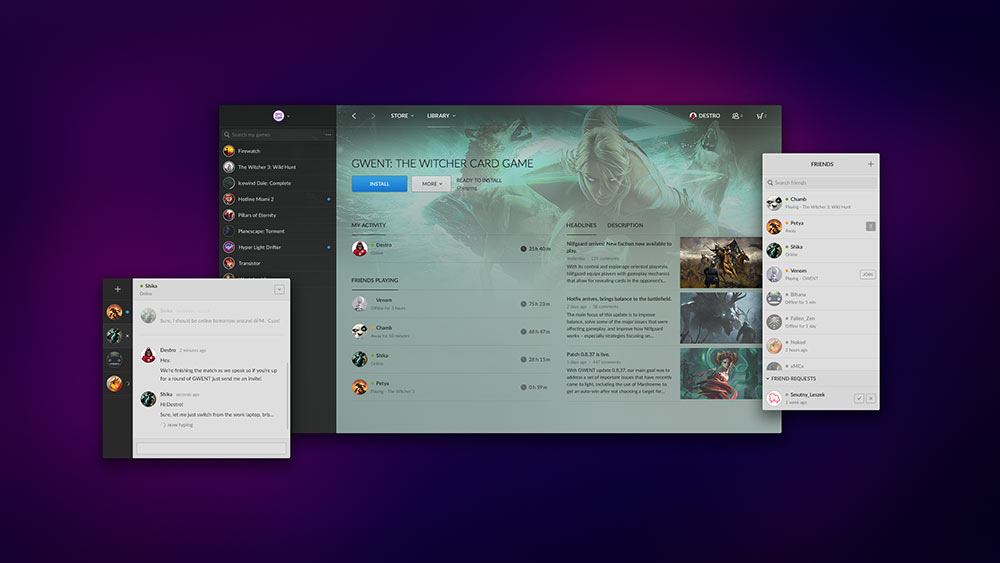
Task: Open Petya unread message badge
Action: pyautogui.click(x=871, y=226)
